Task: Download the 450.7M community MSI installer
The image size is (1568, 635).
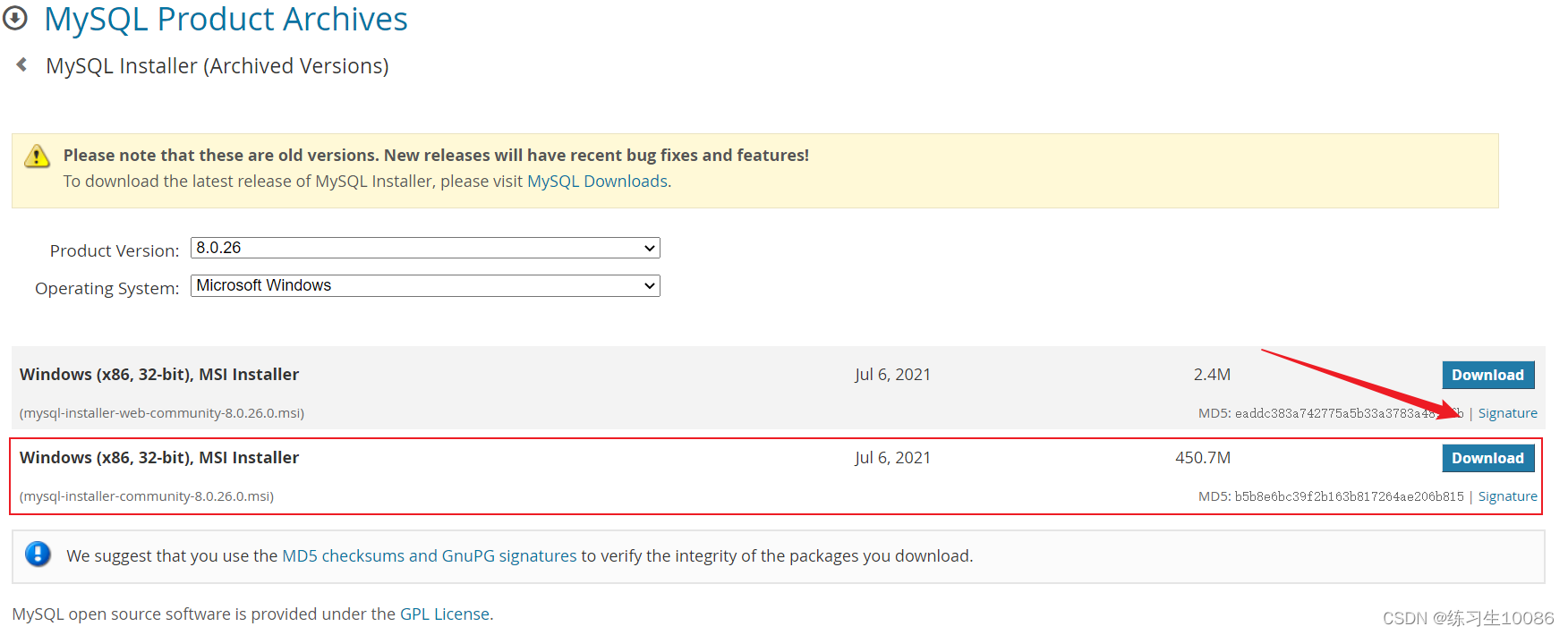Action: (x=1487, y=458)
